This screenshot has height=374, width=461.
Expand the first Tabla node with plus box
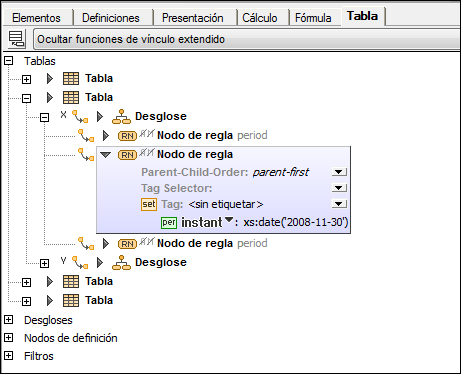(26, 79)
